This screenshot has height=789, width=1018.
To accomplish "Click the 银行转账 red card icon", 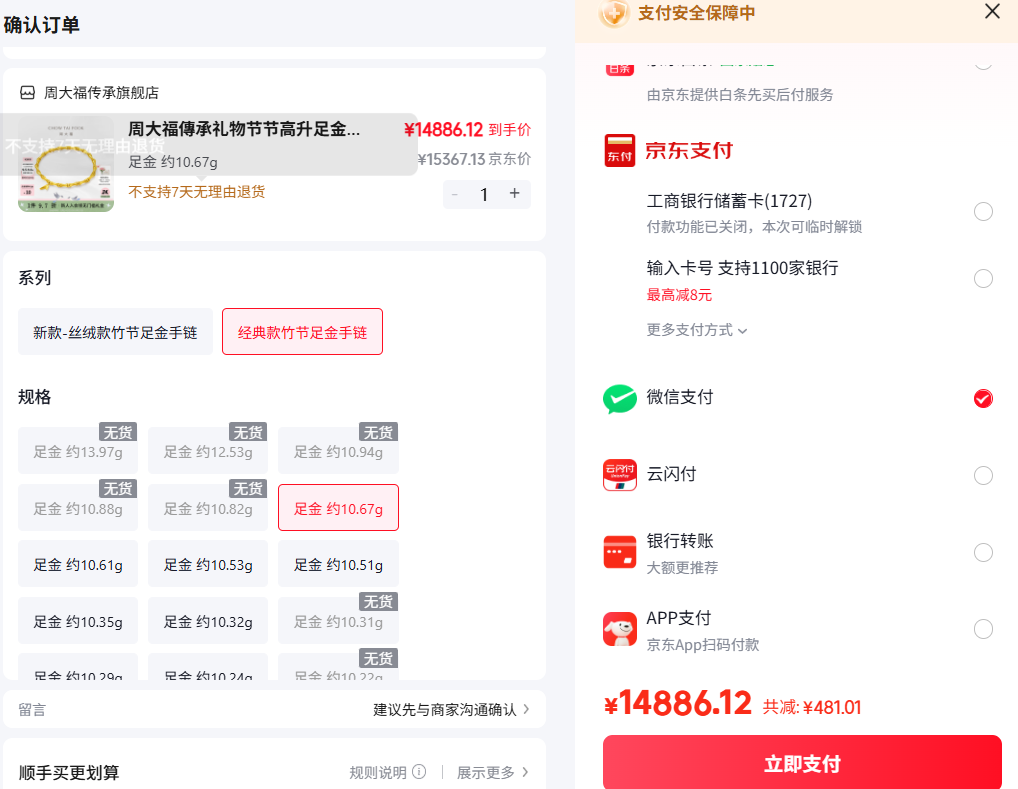I will pos(619,552).
